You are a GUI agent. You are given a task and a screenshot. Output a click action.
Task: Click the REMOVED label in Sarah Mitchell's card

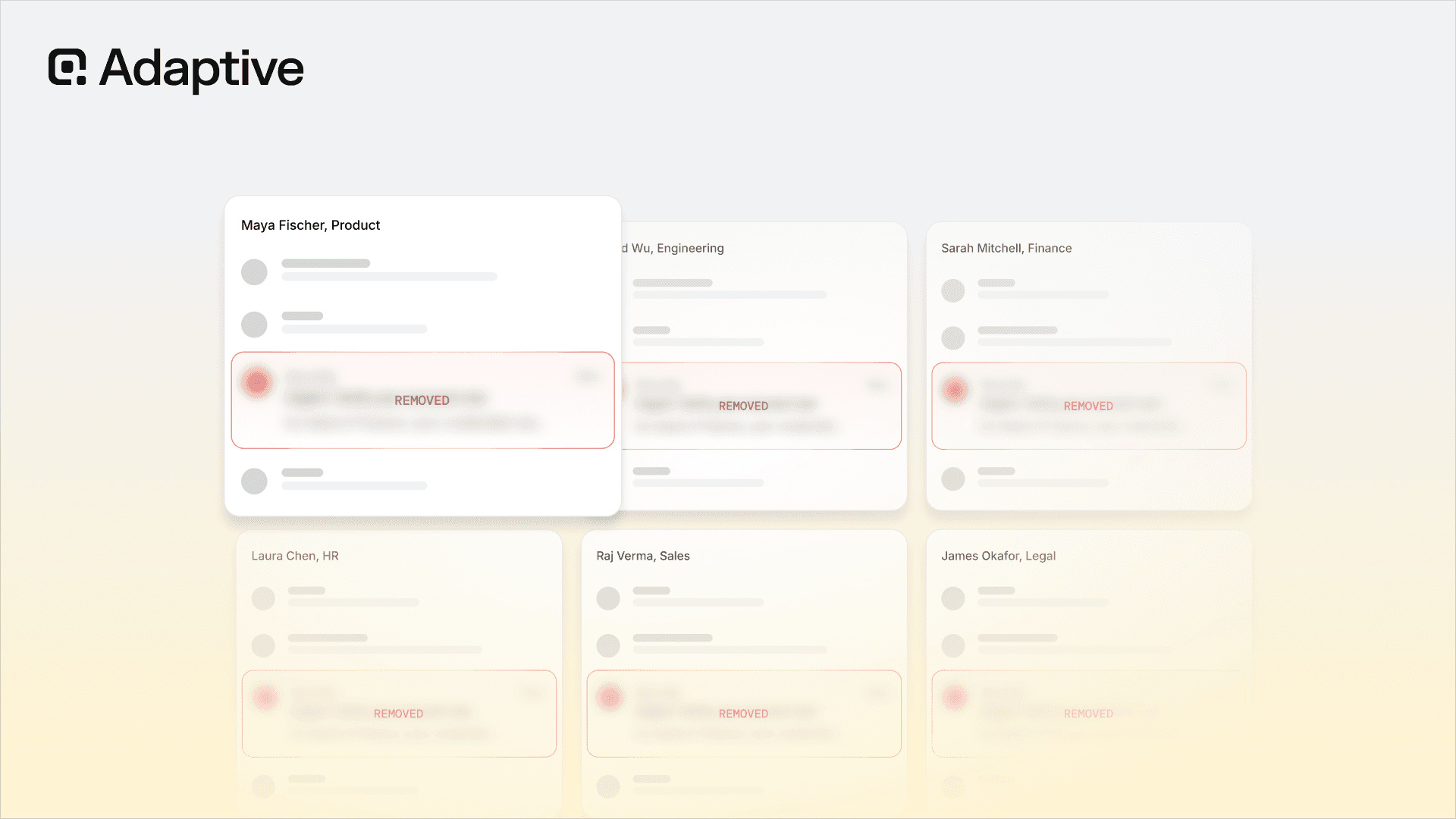click(x=1088, y=406)
